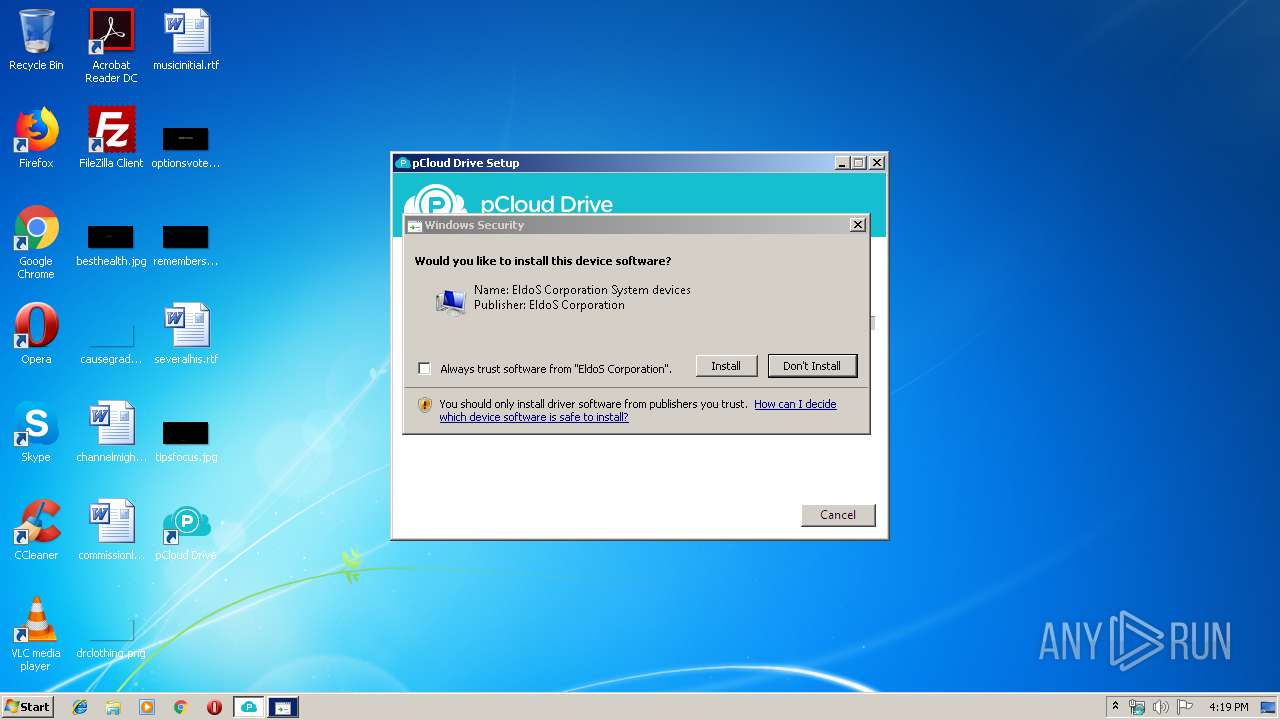Viewport: 1280px width, 720px height.
Task: Cancel the pCloud Drive Setup
Action: tap(838, 515)
